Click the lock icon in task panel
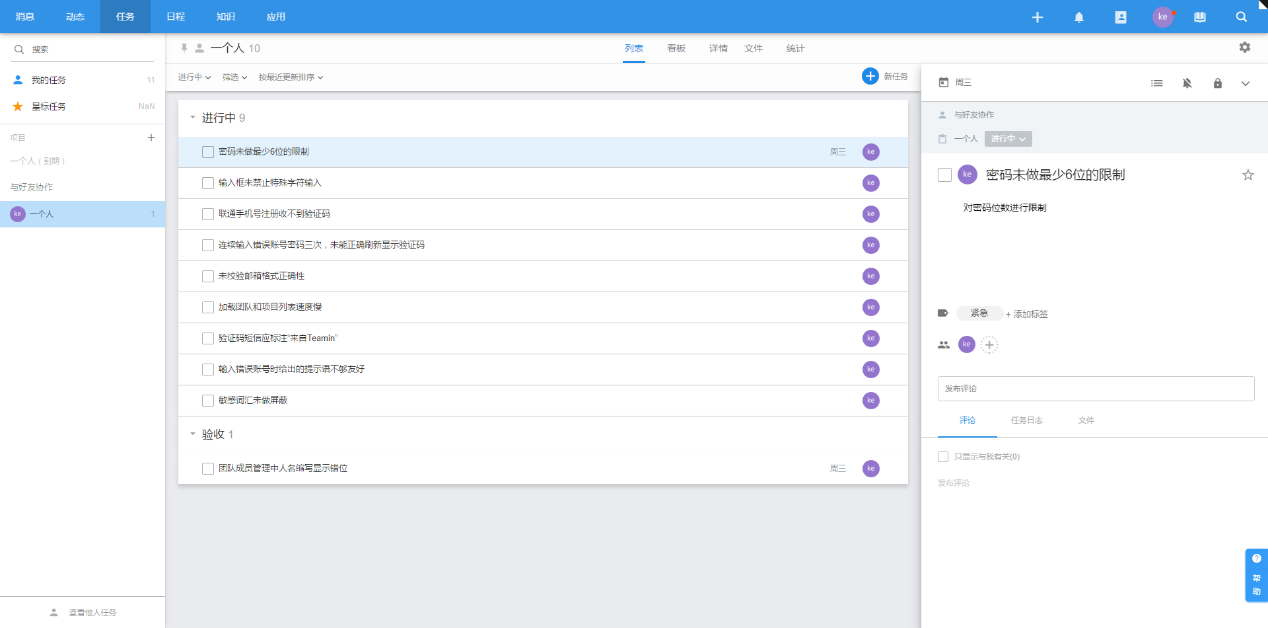 click(x=1217, y=83)
